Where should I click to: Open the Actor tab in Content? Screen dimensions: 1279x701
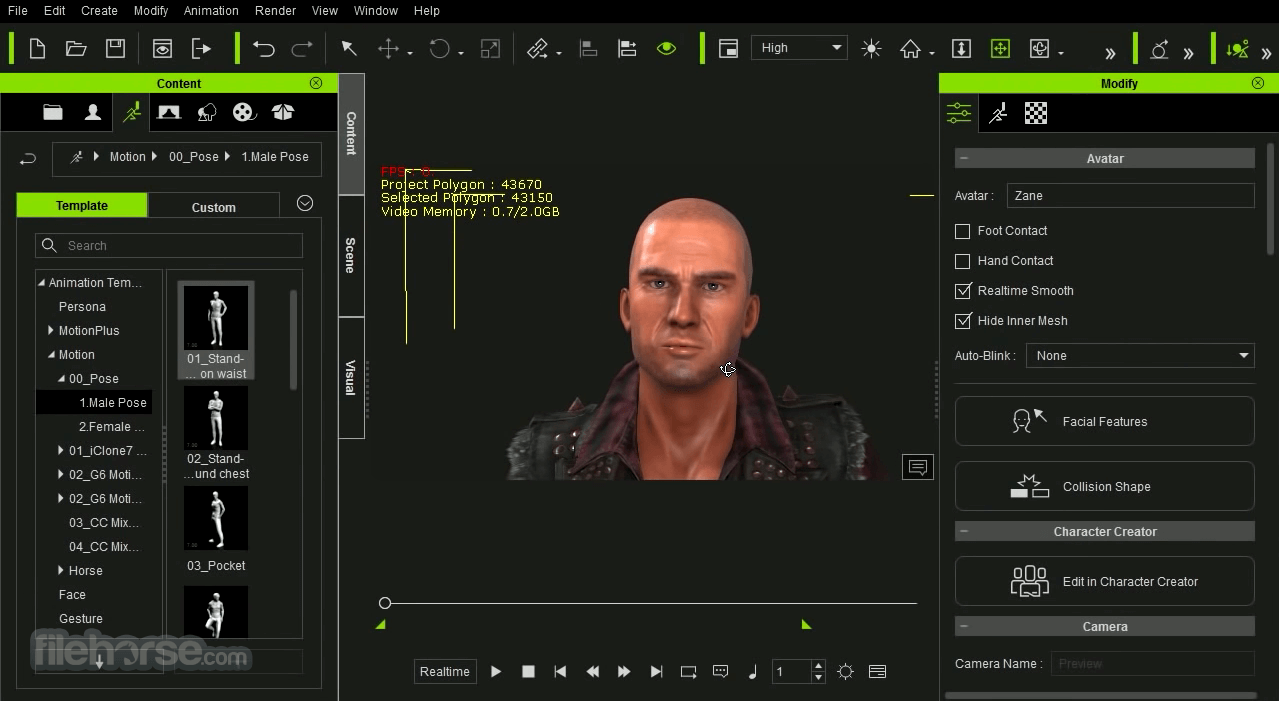[93, 113]
